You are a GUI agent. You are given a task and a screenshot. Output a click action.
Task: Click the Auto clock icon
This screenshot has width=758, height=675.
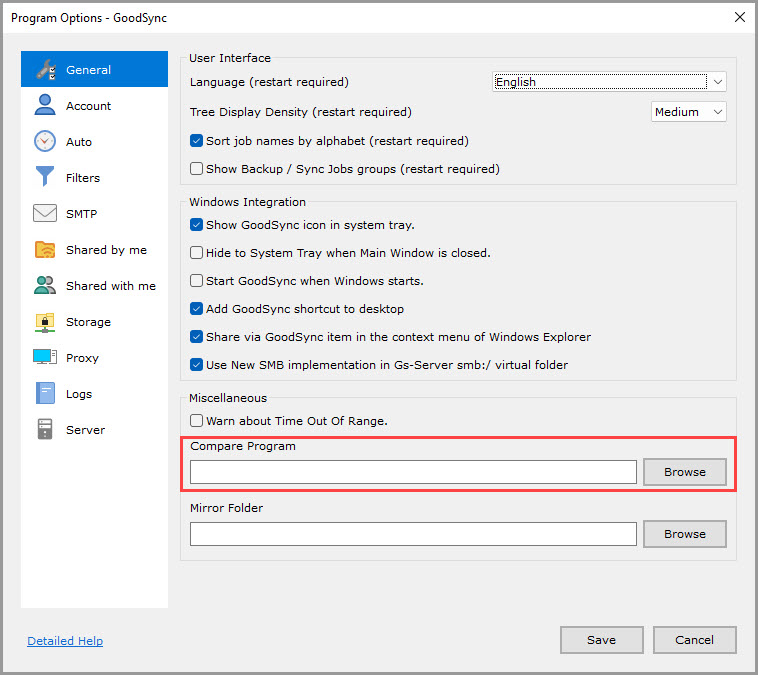click(x=45, y=141)
